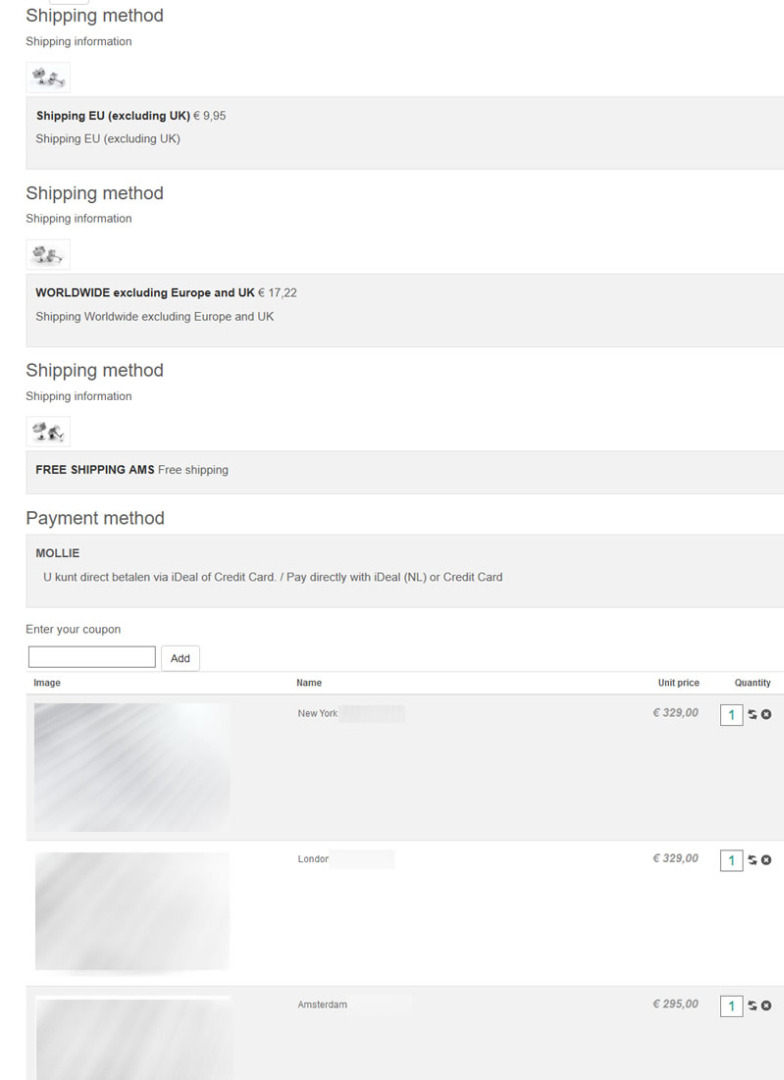Remove the Amsterdam item from cart
This screenshot has width=784, height=1080.
pos(767,1005)
